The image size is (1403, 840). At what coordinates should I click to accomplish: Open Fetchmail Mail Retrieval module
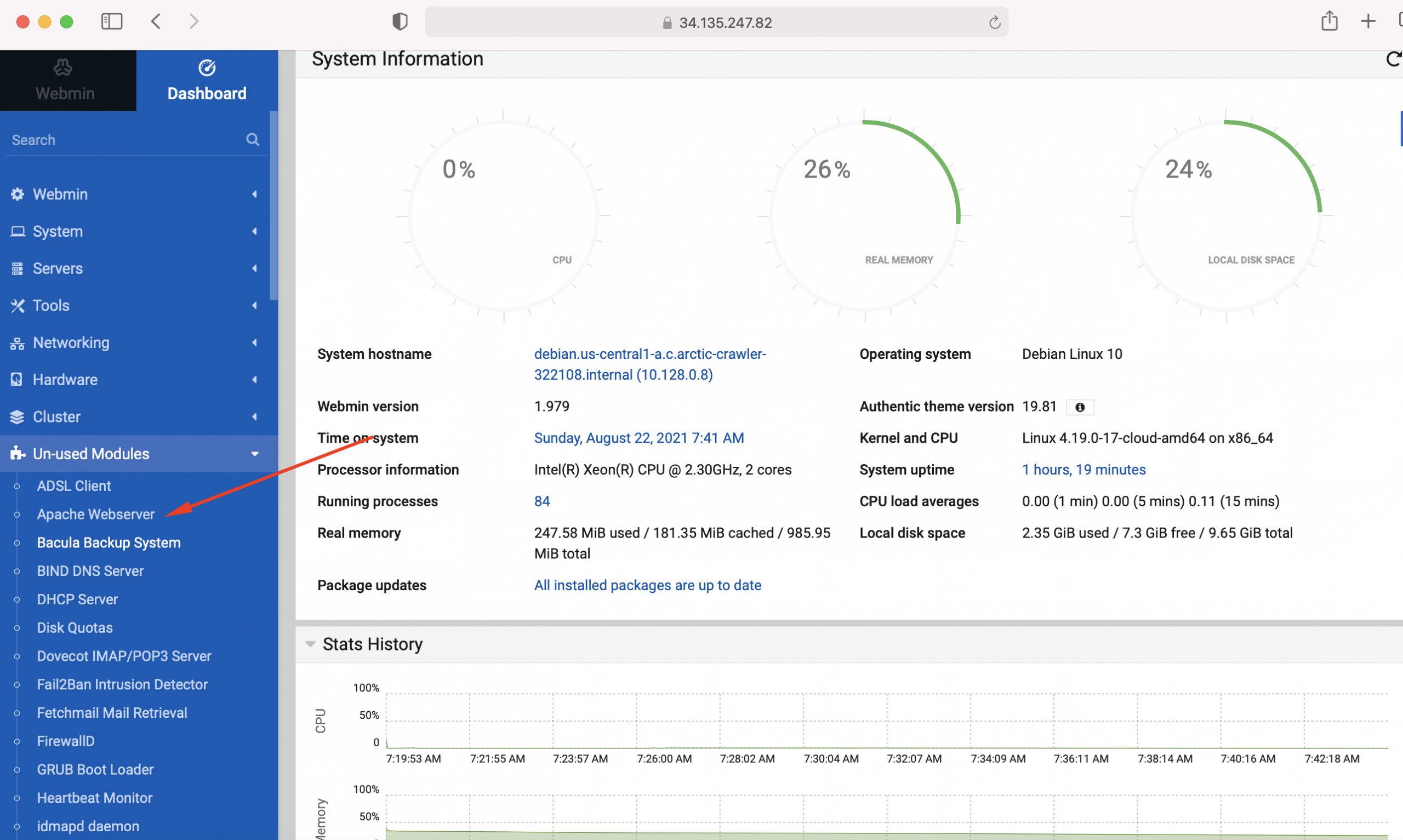(x=112, y=713)
